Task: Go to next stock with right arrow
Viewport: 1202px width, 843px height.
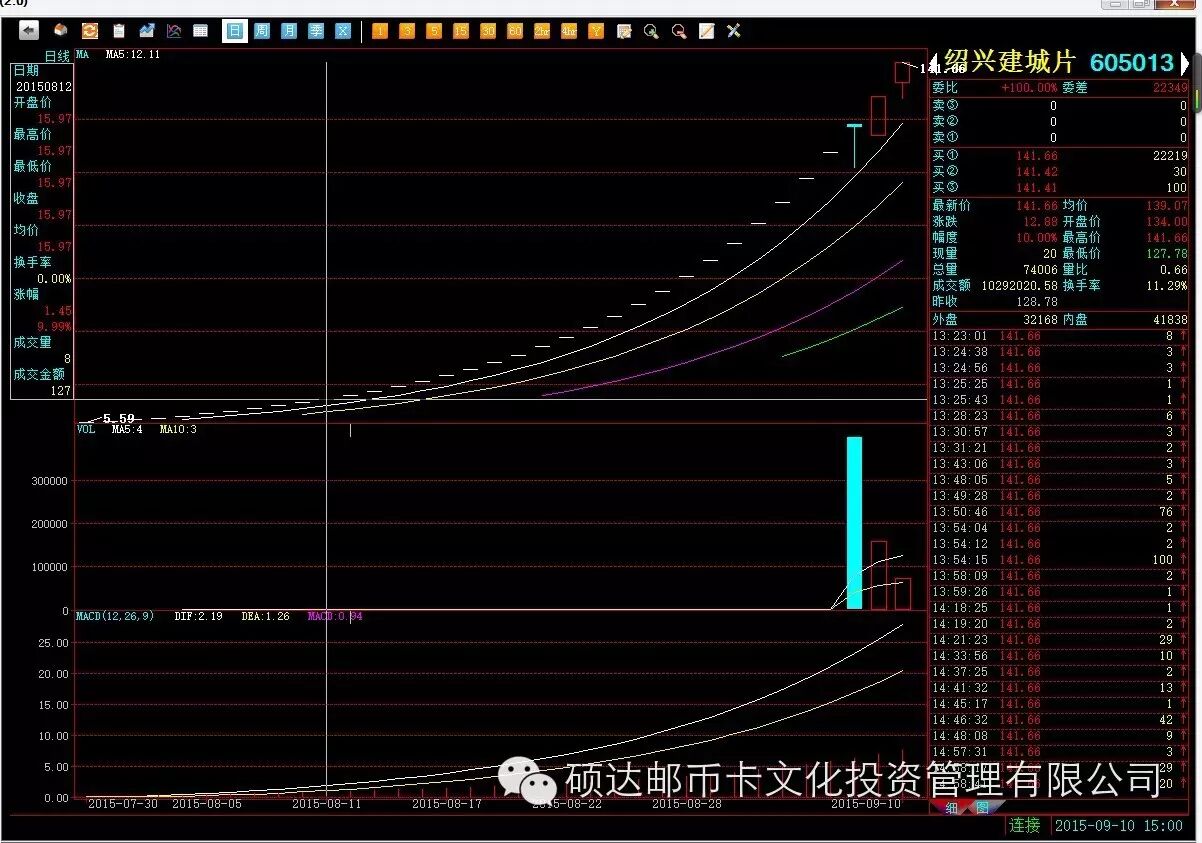Action: pyautogui.click(x=1185, y=63)
